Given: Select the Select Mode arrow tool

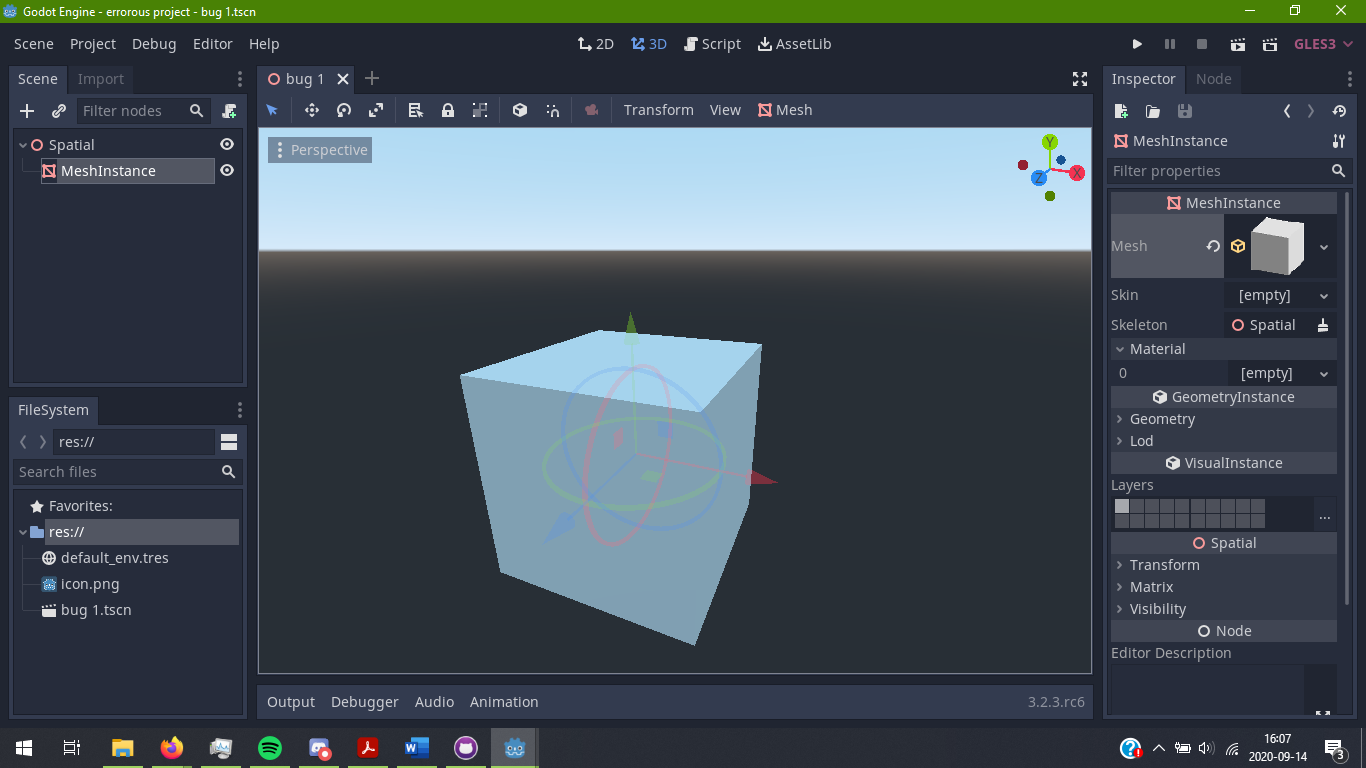Looking at the screenshot, I should click(272, 110).
